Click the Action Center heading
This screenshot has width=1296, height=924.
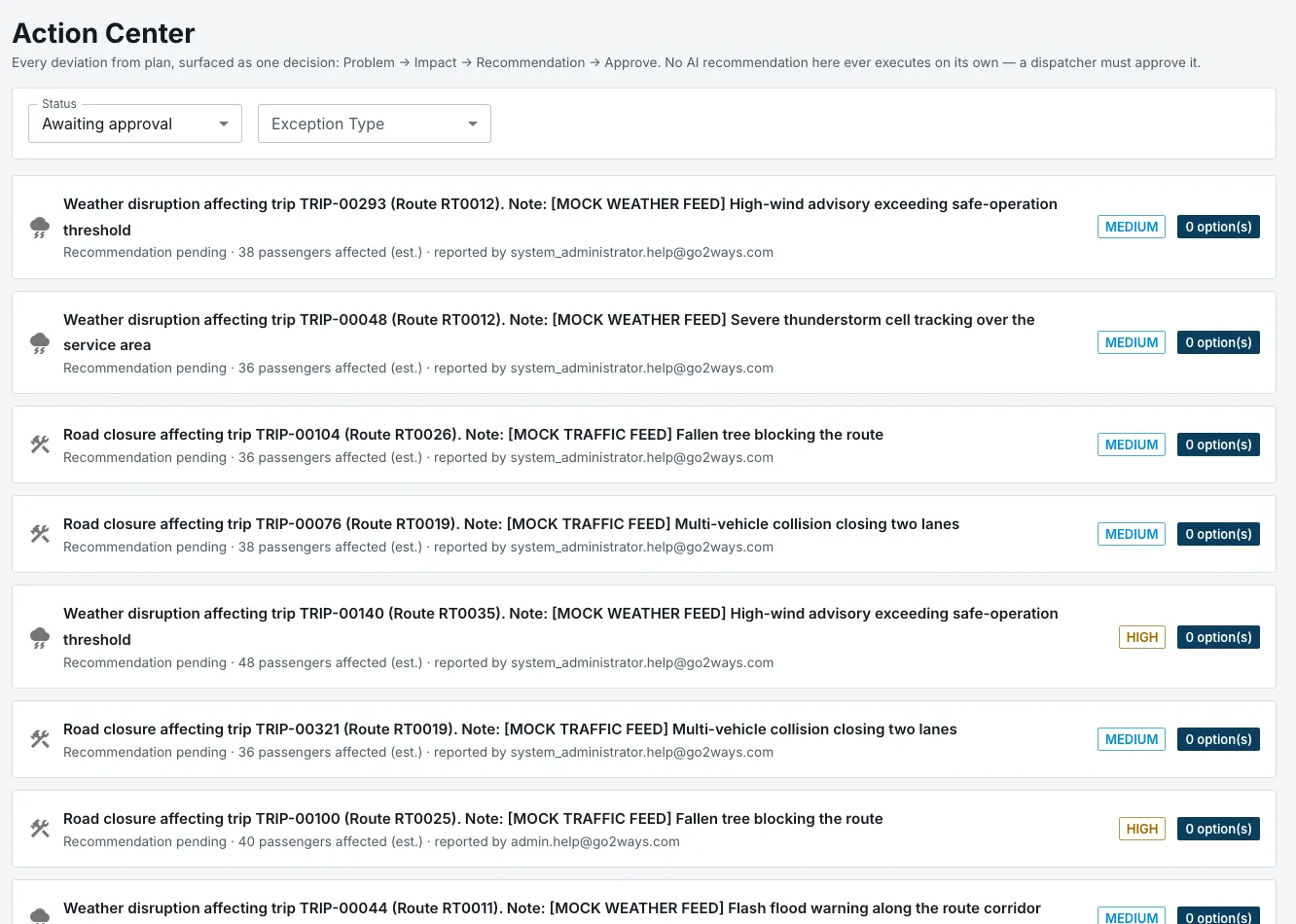[x=103, y=33]
